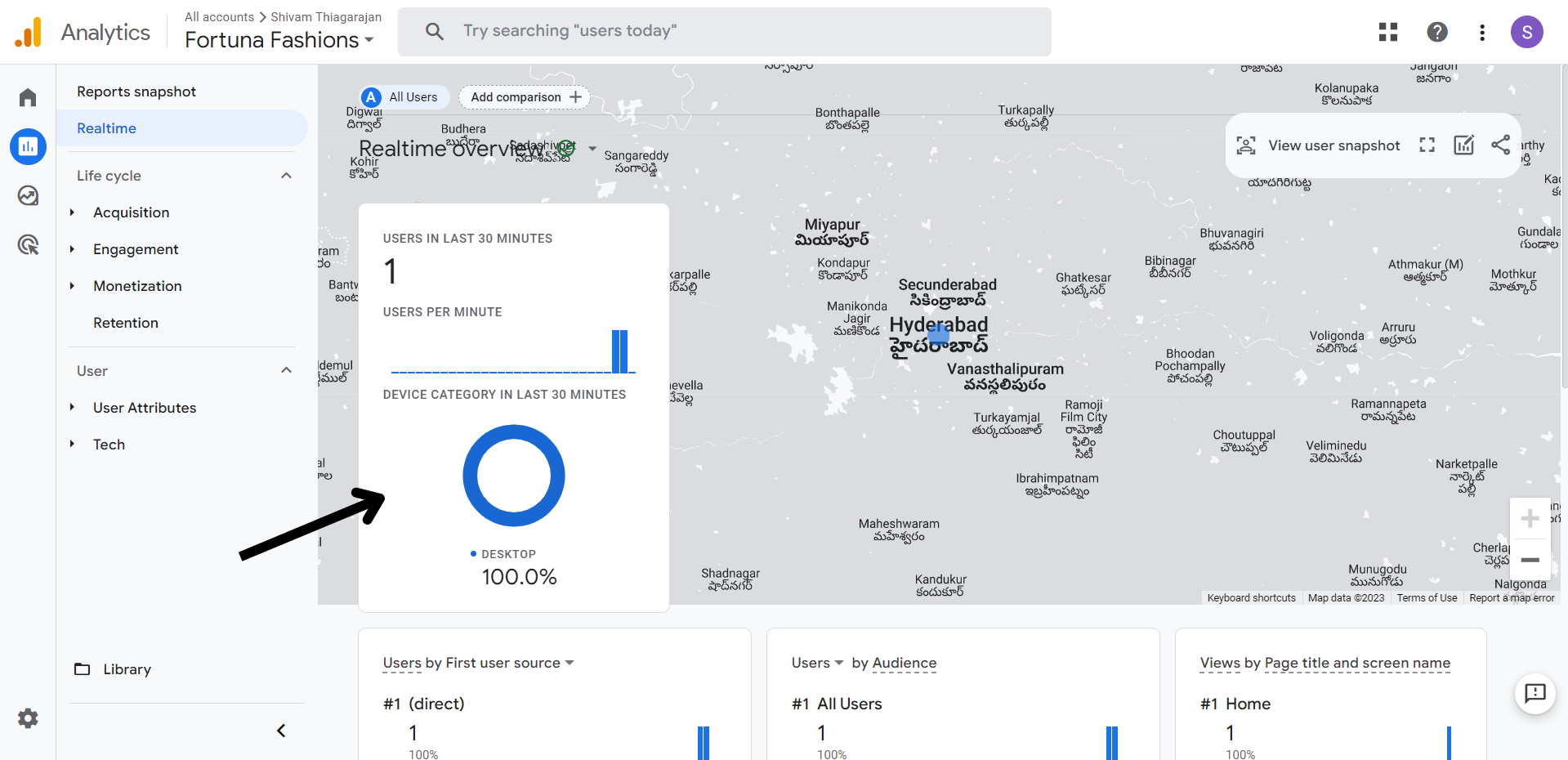Open the Explore icon in sidebar

28,196
